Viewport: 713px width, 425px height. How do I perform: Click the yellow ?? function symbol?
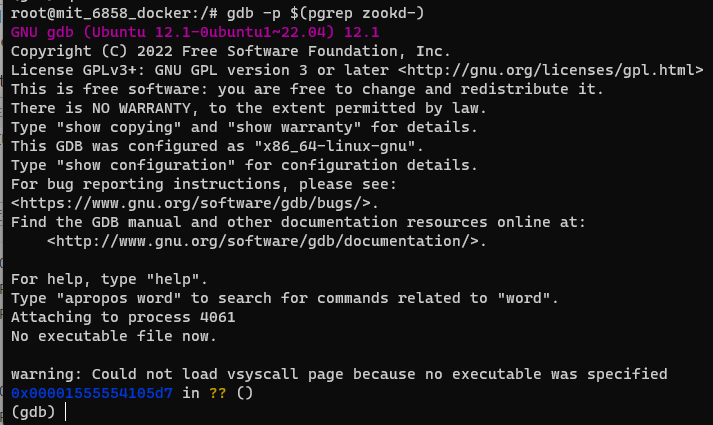(x=217, y=393)
